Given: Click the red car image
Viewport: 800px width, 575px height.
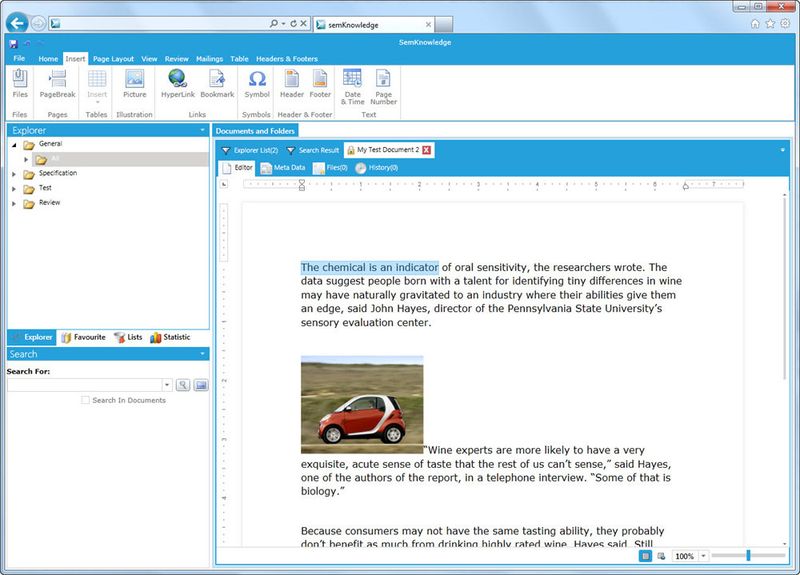Looking at the screenshot, I should click(362, 405).
